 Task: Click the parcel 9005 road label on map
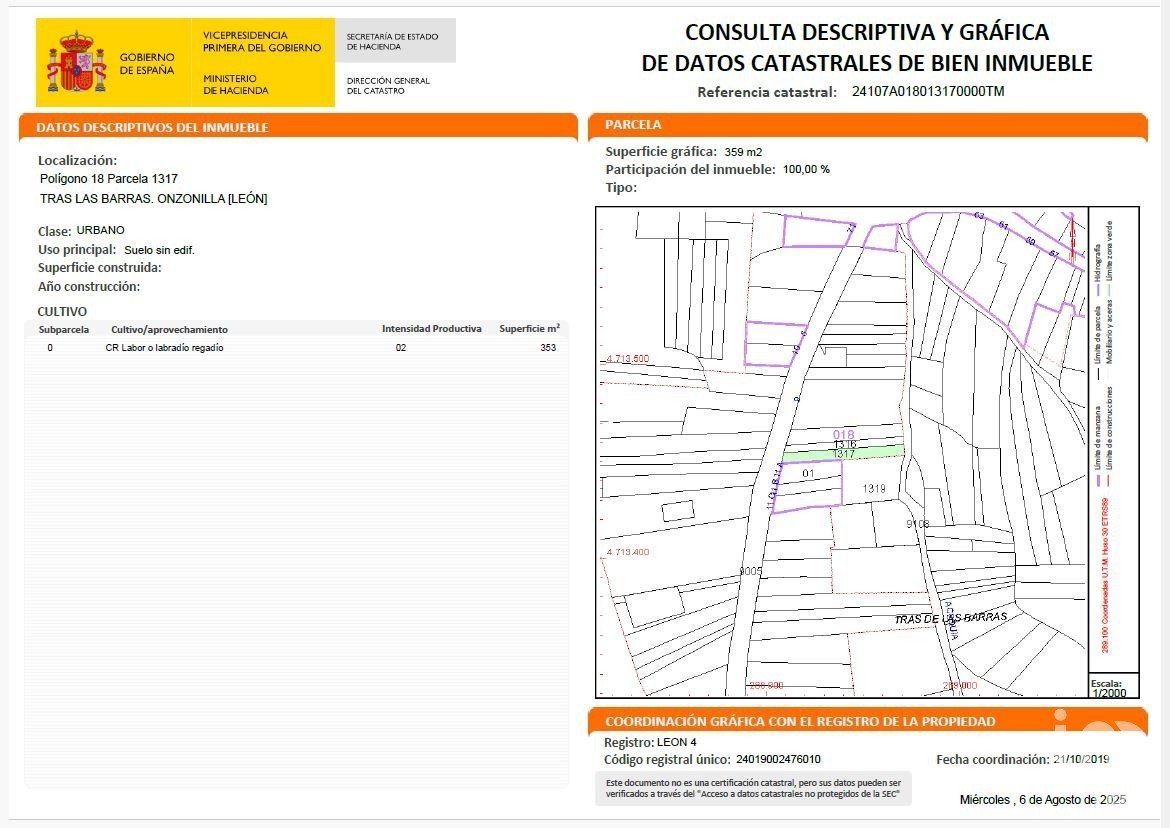[751, 571]
